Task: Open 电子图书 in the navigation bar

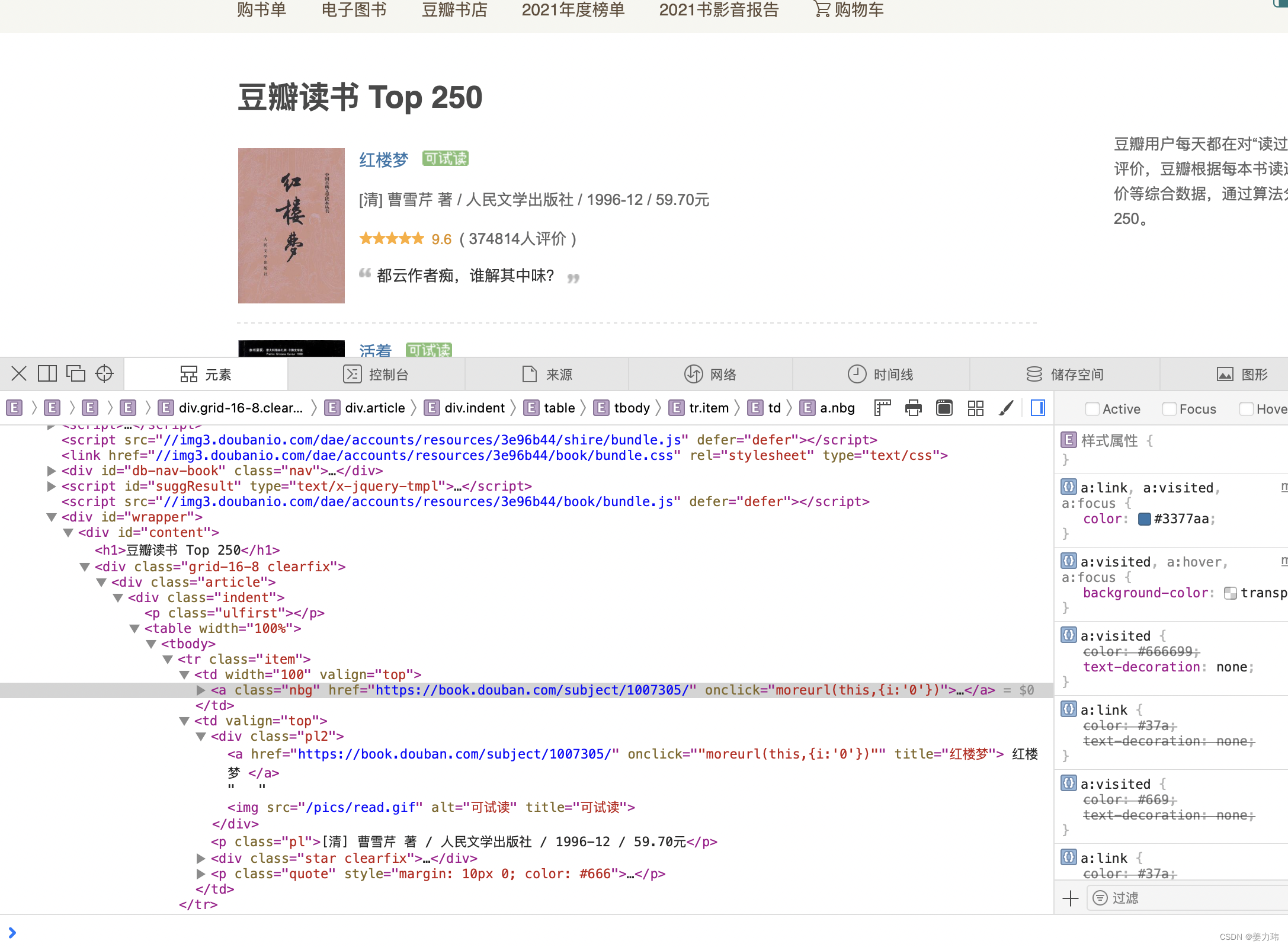Action: click(354, 10)
